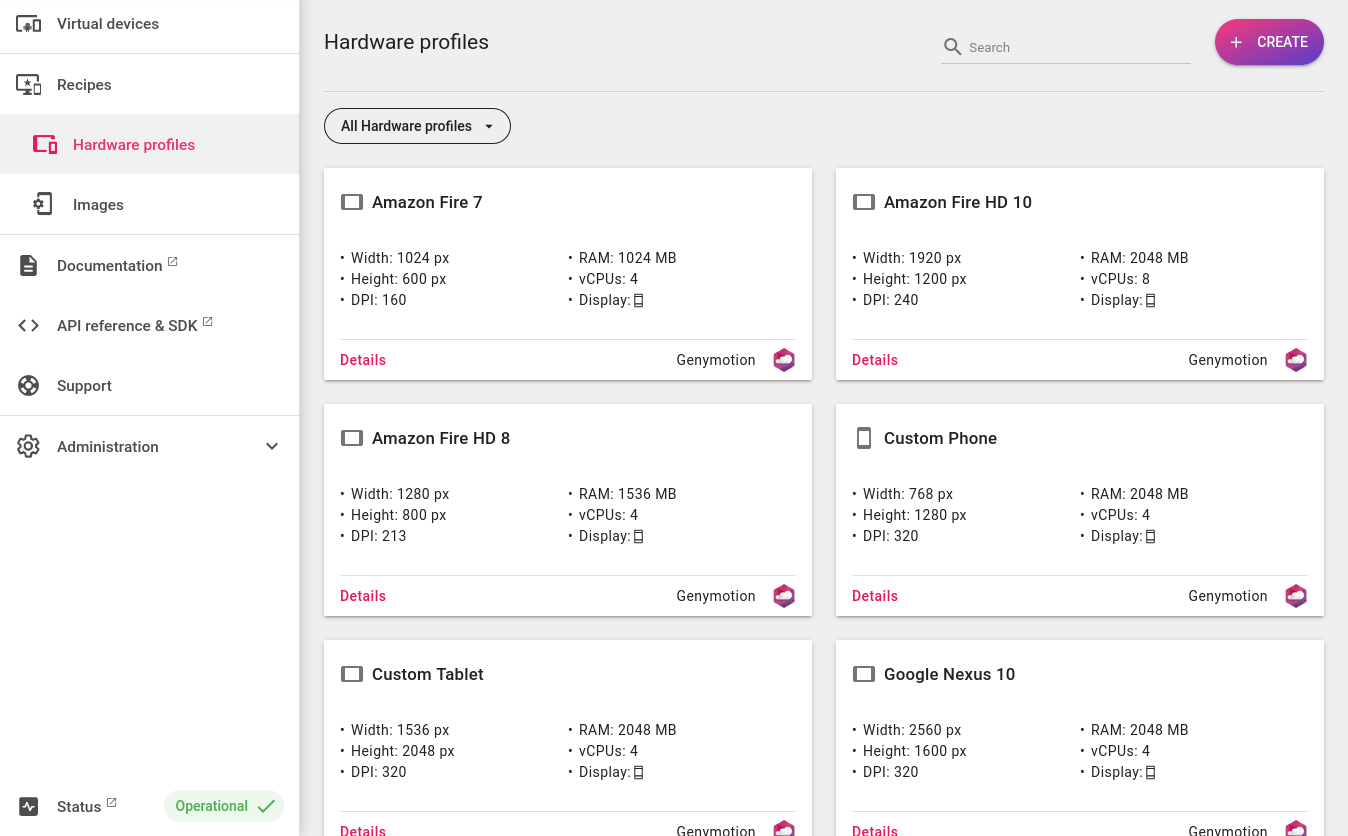
Task: Click the Support lifebuoy icon
Action: pyautogui.click(x=29, y=385)
